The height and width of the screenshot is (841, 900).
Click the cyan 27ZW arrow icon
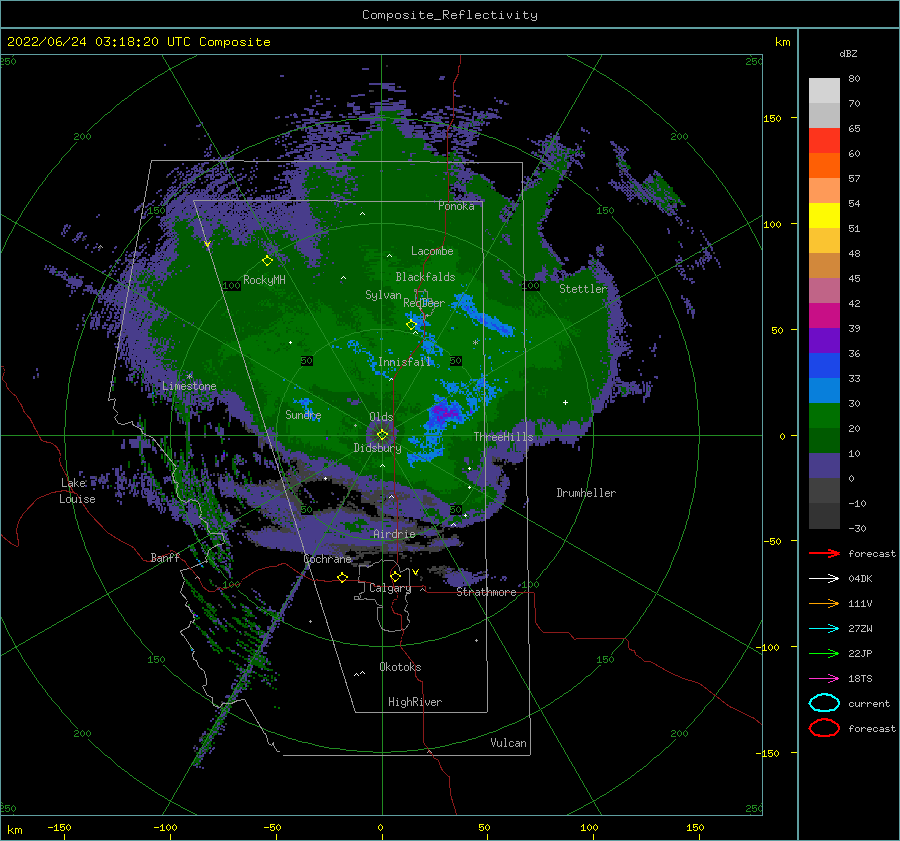pyautogui.click(x=824, y=629)
